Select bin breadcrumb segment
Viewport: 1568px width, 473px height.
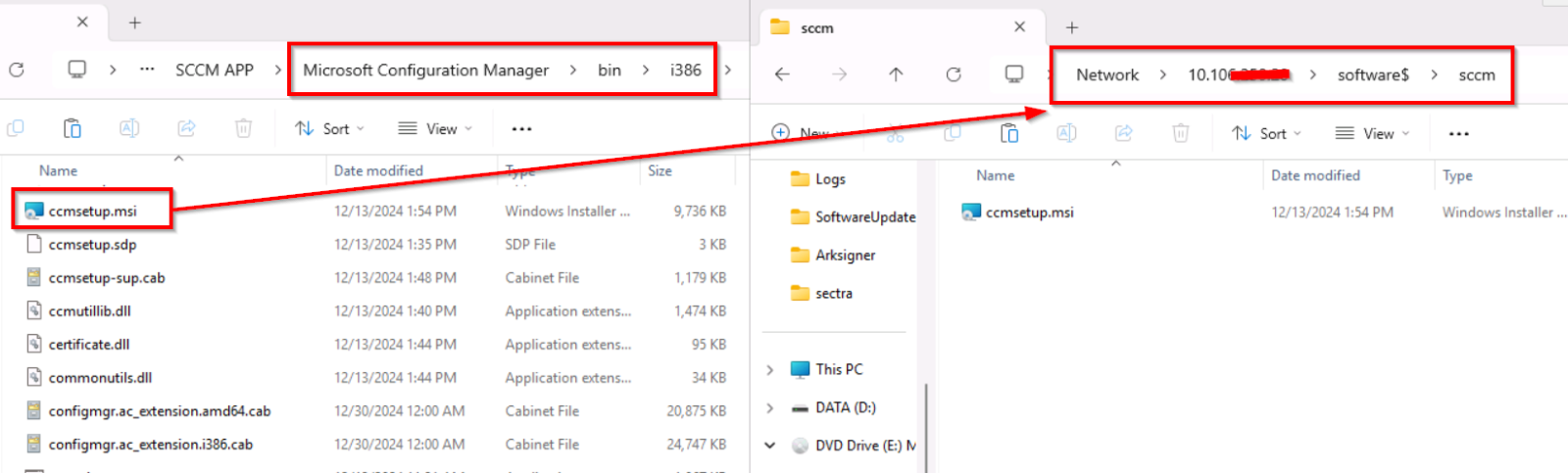(x=610, y=71)
